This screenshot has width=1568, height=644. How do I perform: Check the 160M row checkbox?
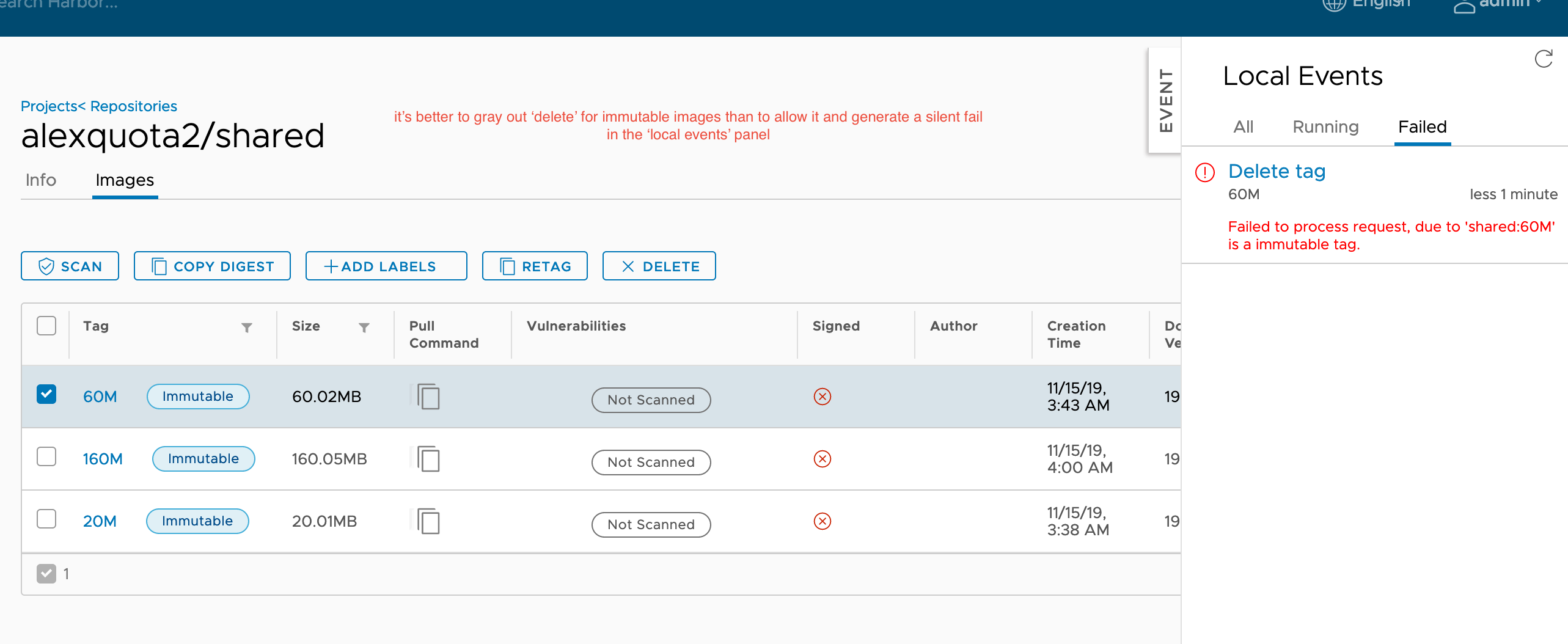(46, 456)
